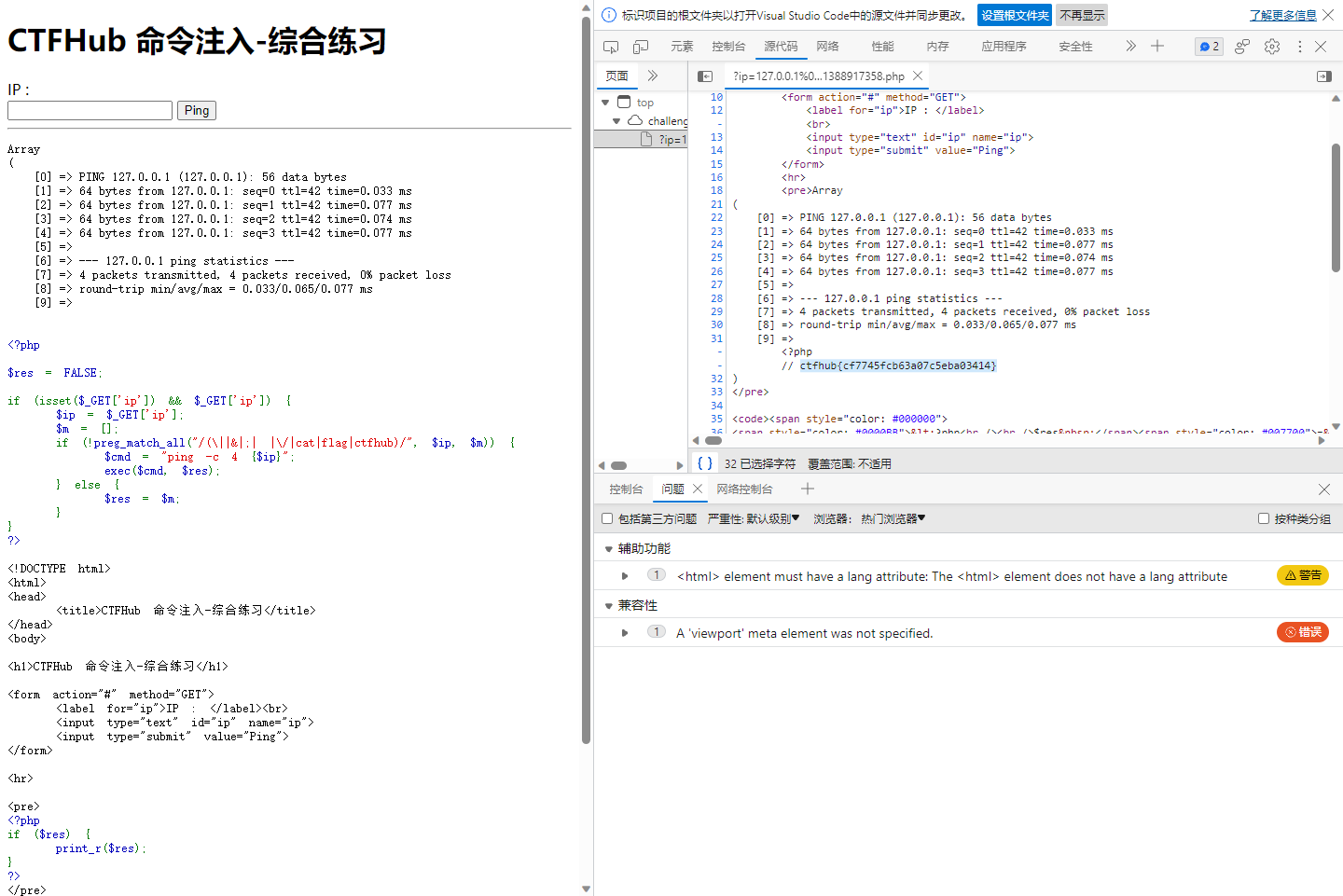Add a new DevTools tool with plus icon

point(1157,46)
